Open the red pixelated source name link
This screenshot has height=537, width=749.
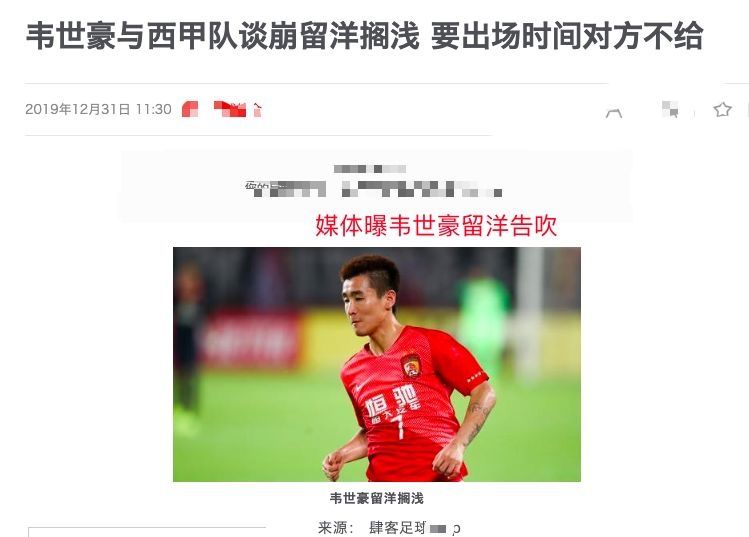230,109
